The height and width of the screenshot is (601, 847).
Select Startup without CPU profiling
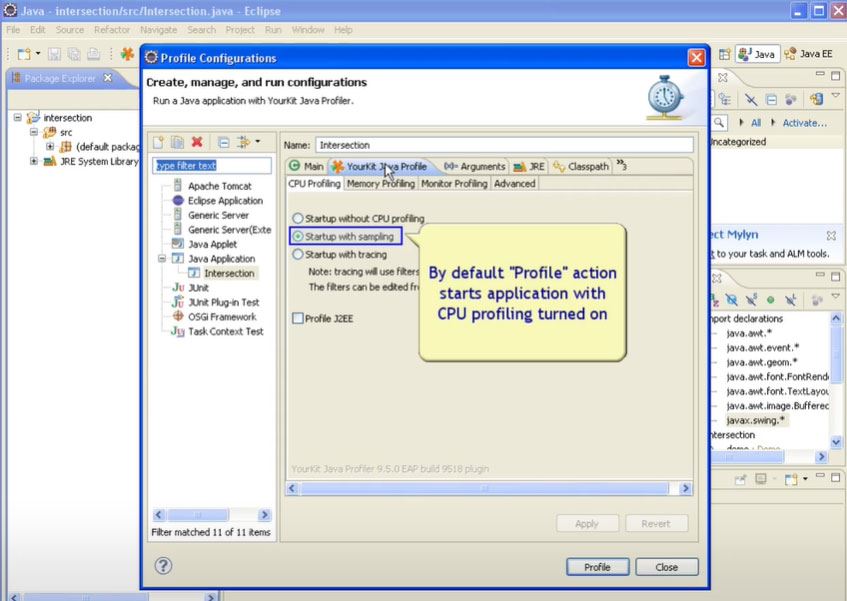(x=297, y=218)
